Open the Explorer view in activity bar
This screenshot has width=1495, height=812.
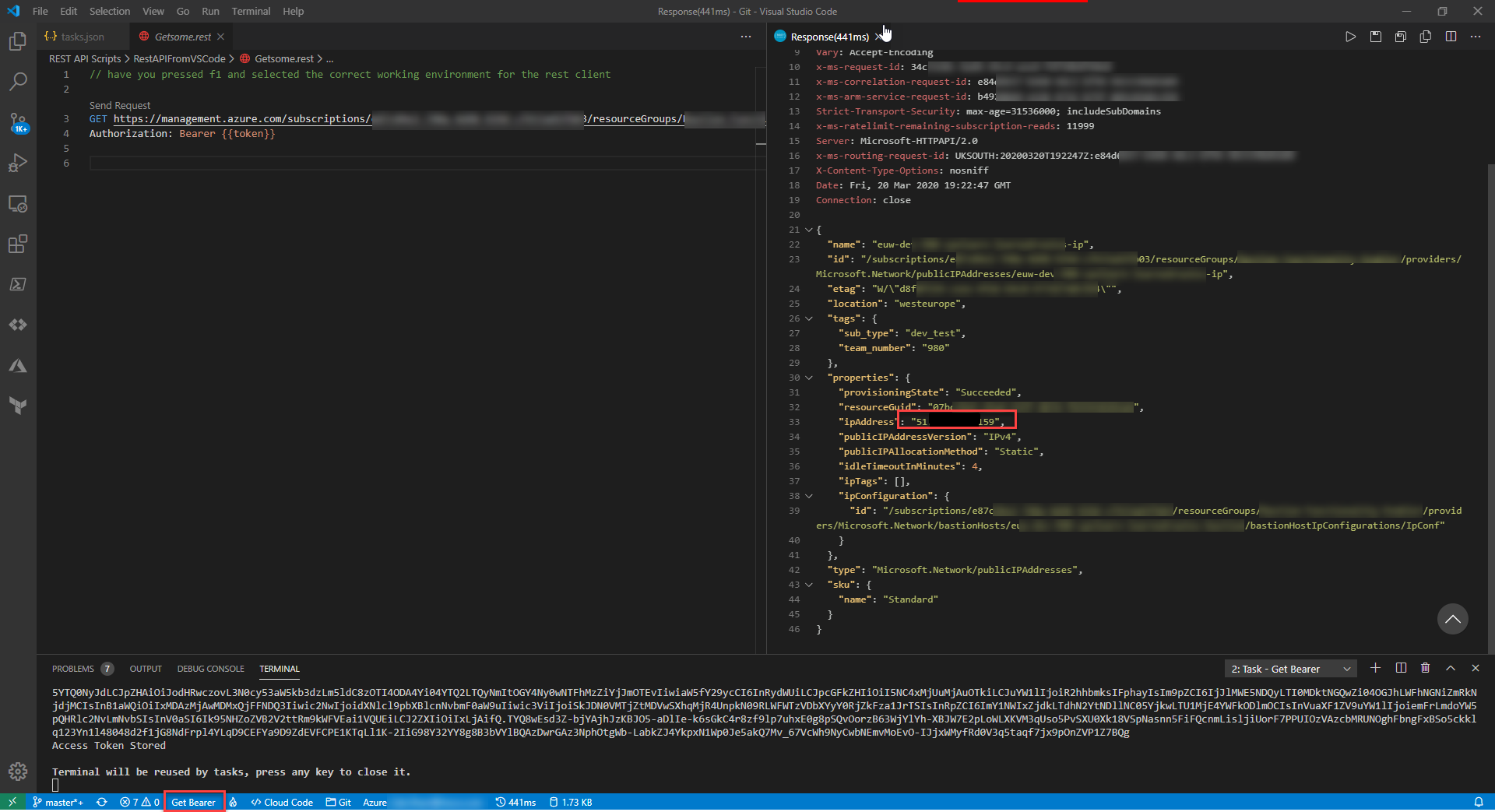(18, 41)
